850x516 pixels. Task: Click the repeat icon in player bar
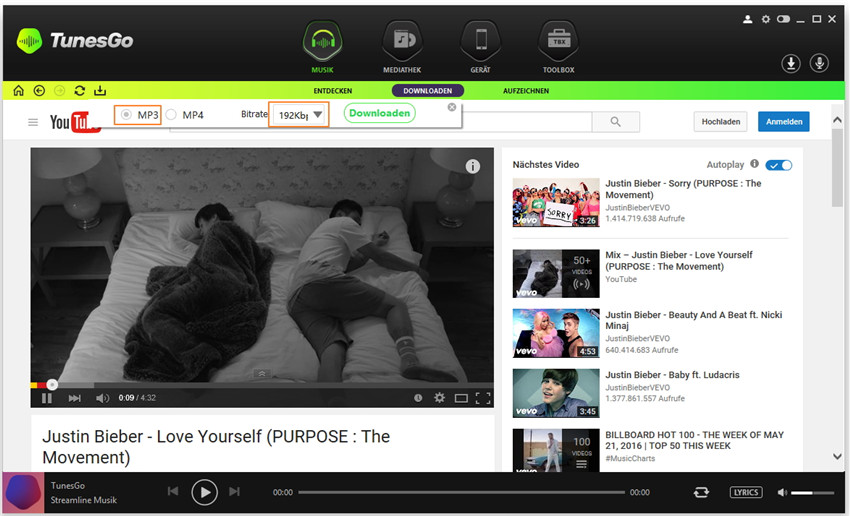[701, 492]
